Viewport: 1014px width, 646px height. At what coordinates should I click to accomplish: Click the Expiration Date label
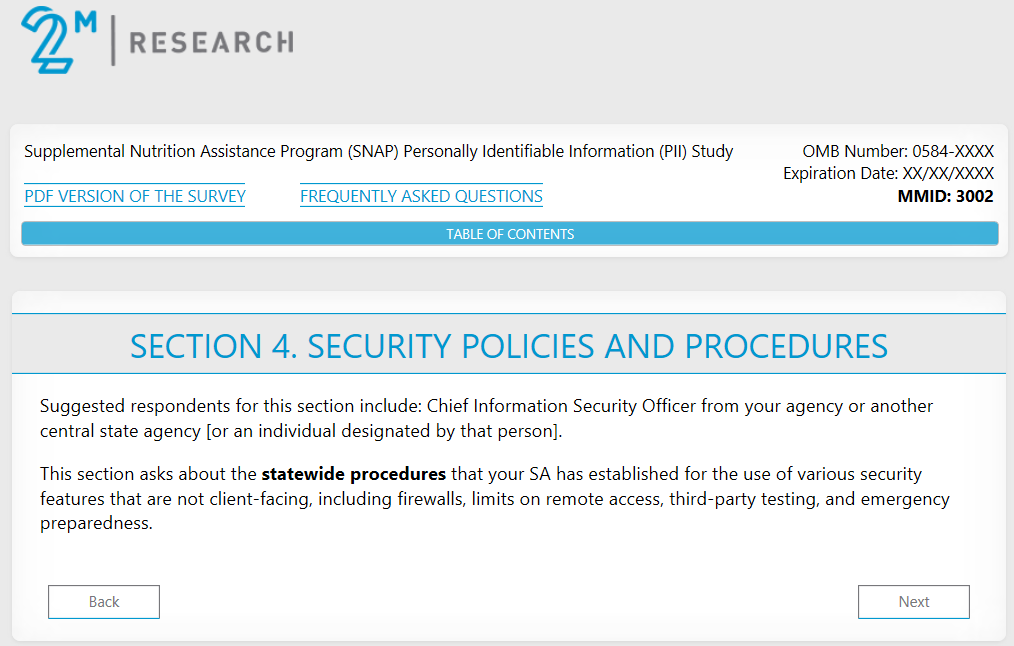tap(837, 174)
